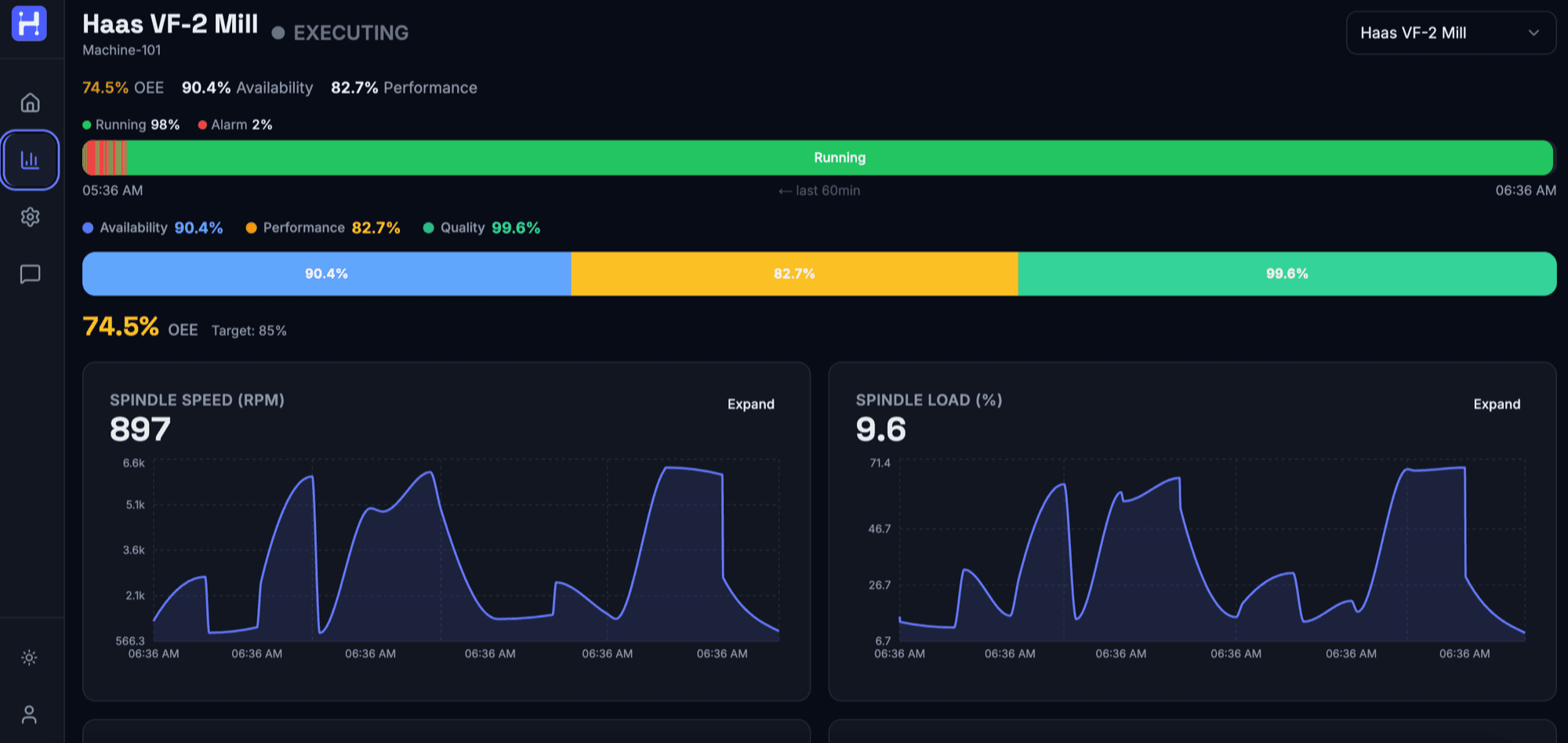Click the EXECUTING status indicator
The image size is (1568, 743).
click(340, 33)
